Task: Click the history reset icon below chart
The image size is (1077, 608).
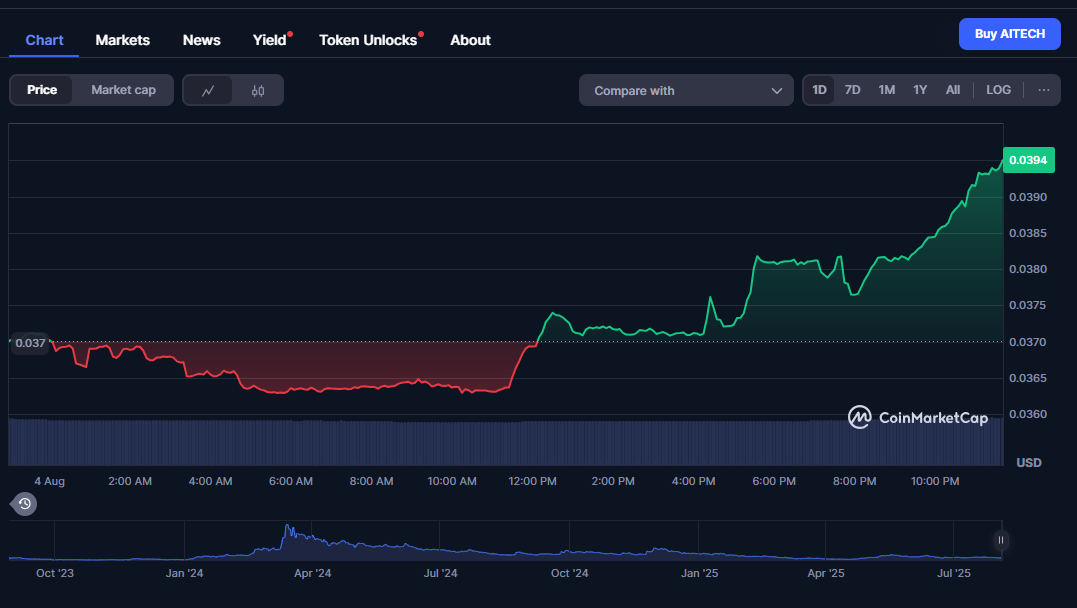Action: (x=24, y=504)
